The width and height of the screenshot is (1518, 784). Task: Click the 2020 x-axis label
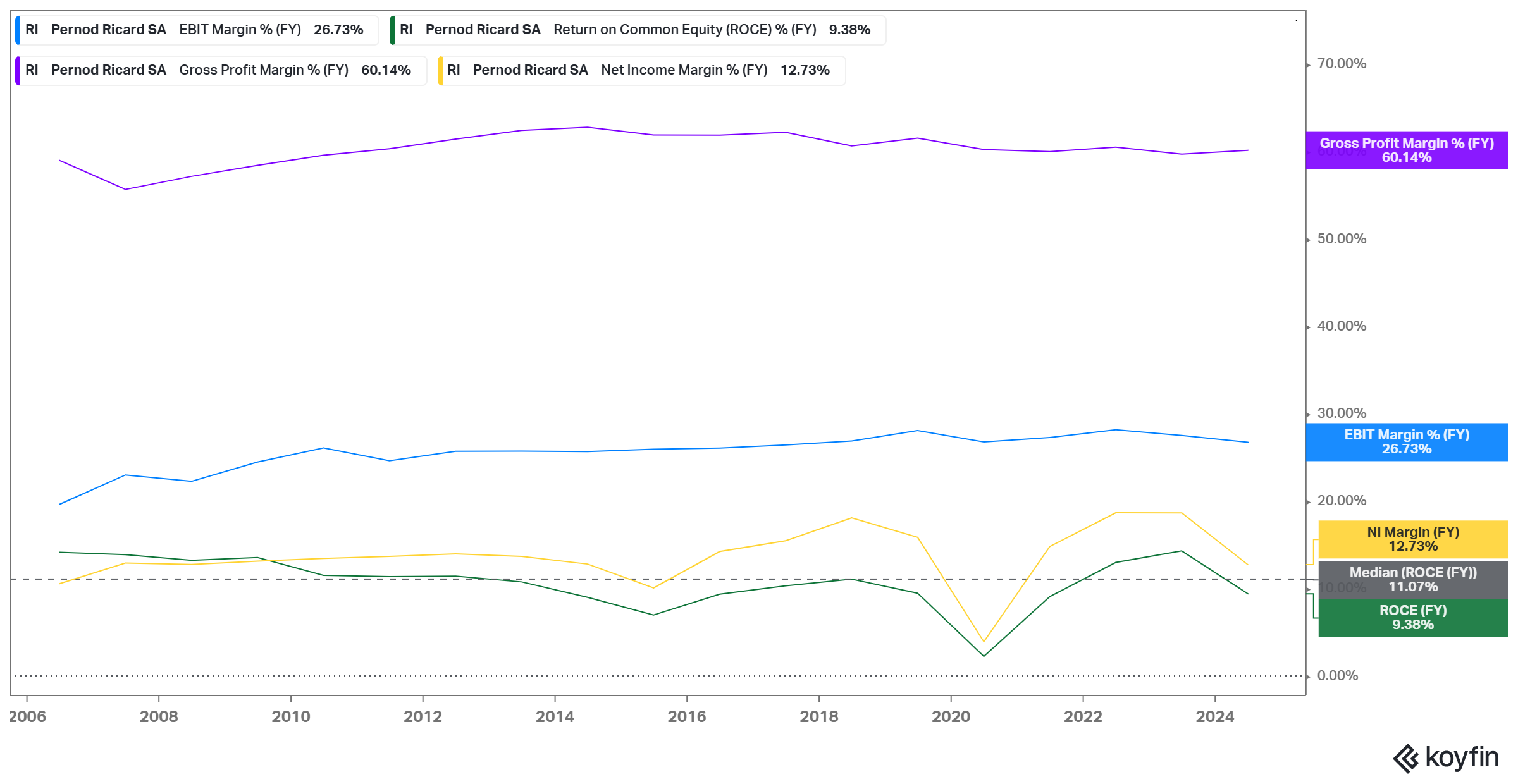pyautogui.click(x=951, y=716)
